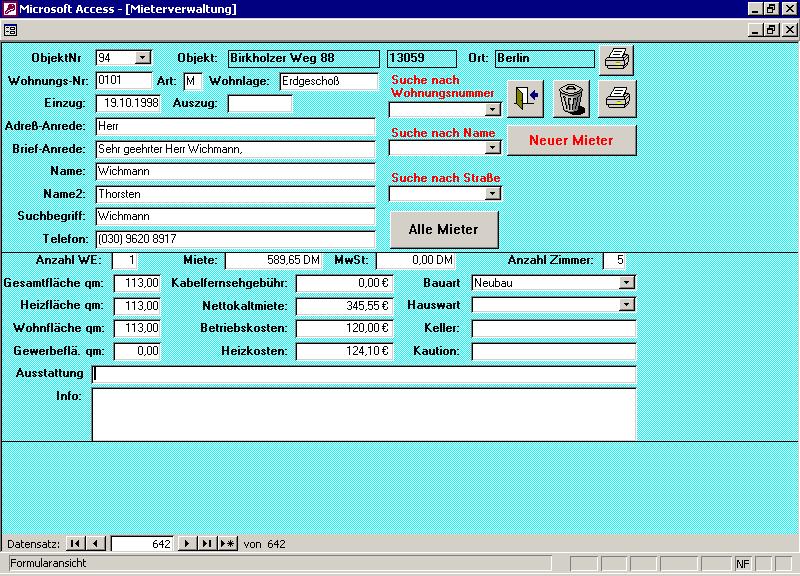Image resolution: width=800 pixels, height=576 pixels.
Task: Click the Neuer Mieter button
Action: tap(571, 140)
